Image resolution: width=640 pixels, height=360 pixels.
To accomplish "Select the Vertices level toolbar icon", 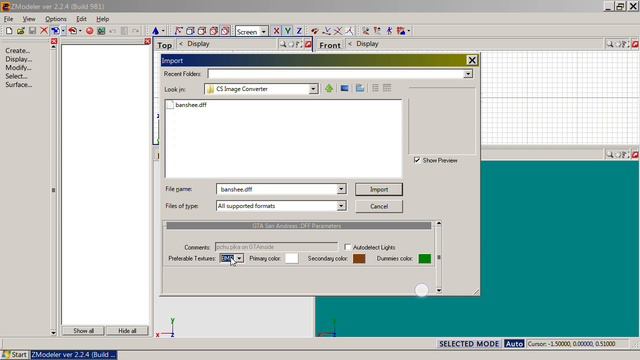I will 178,31.
